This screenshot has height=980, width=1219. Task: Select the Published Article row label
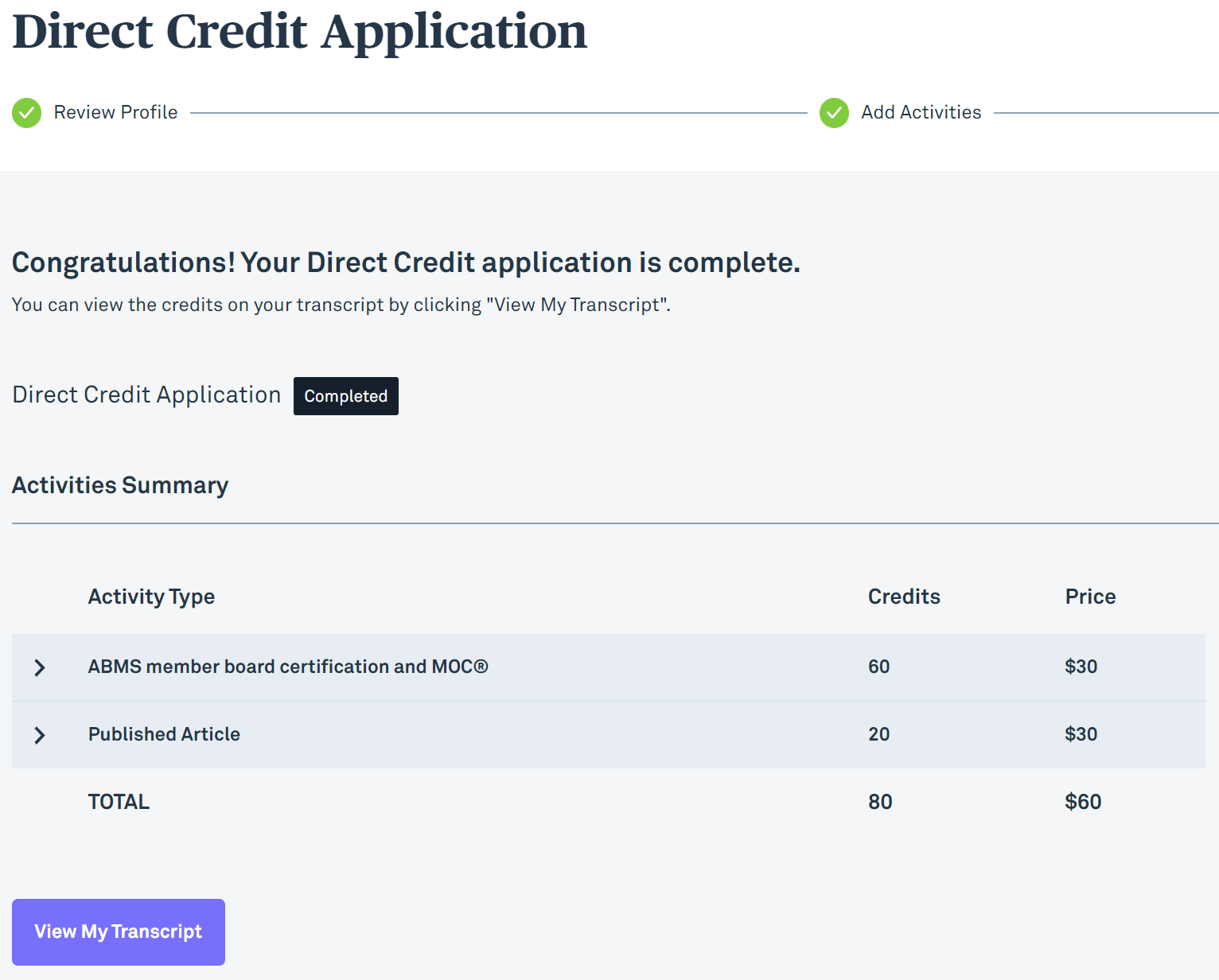tap(164, 734)
